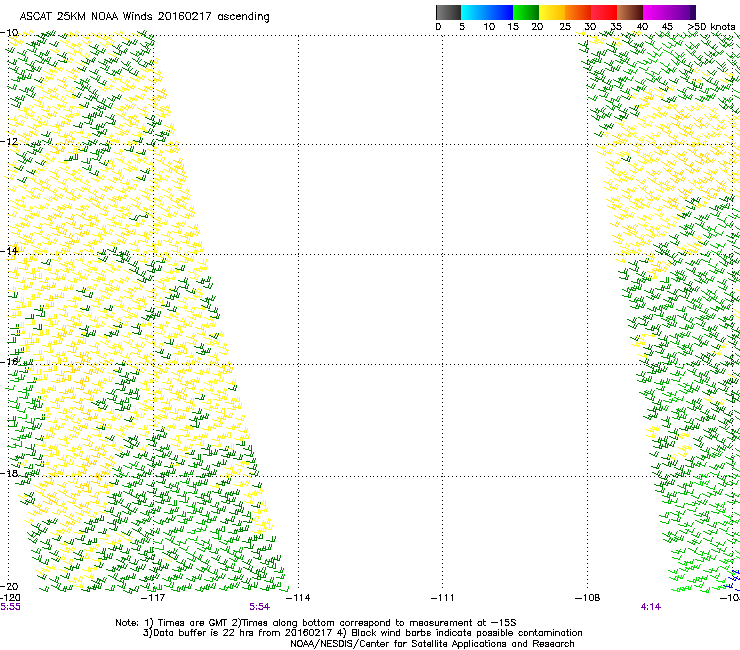Click the '-12' latitude label
The width and height of the screenshot is (740, 650).
(9, 141)
